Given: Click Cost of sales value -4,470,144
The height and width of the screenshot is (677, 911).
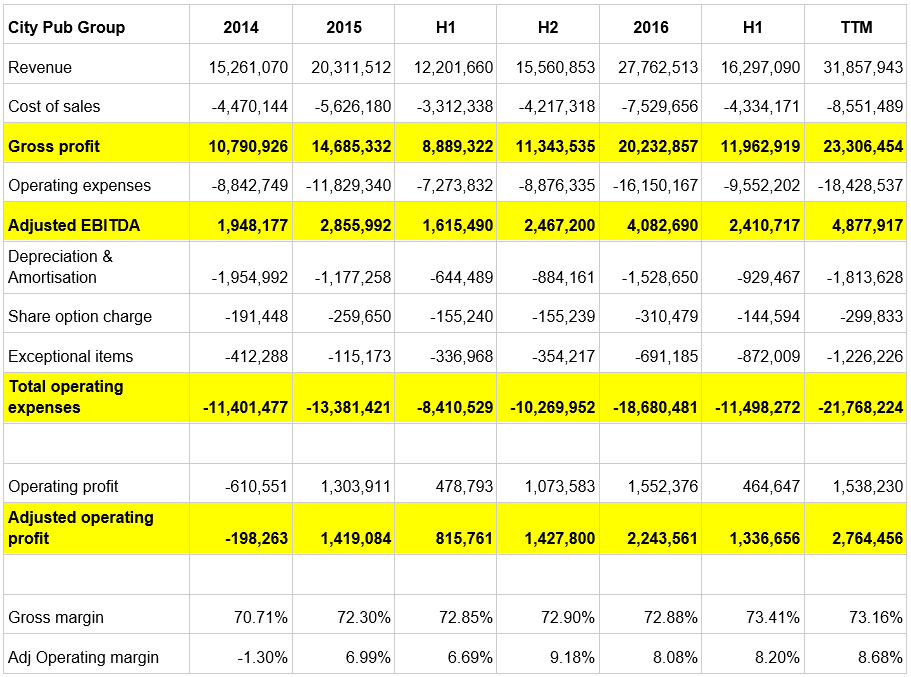Looking at the screenshot, I should click(x=249, y=106).
